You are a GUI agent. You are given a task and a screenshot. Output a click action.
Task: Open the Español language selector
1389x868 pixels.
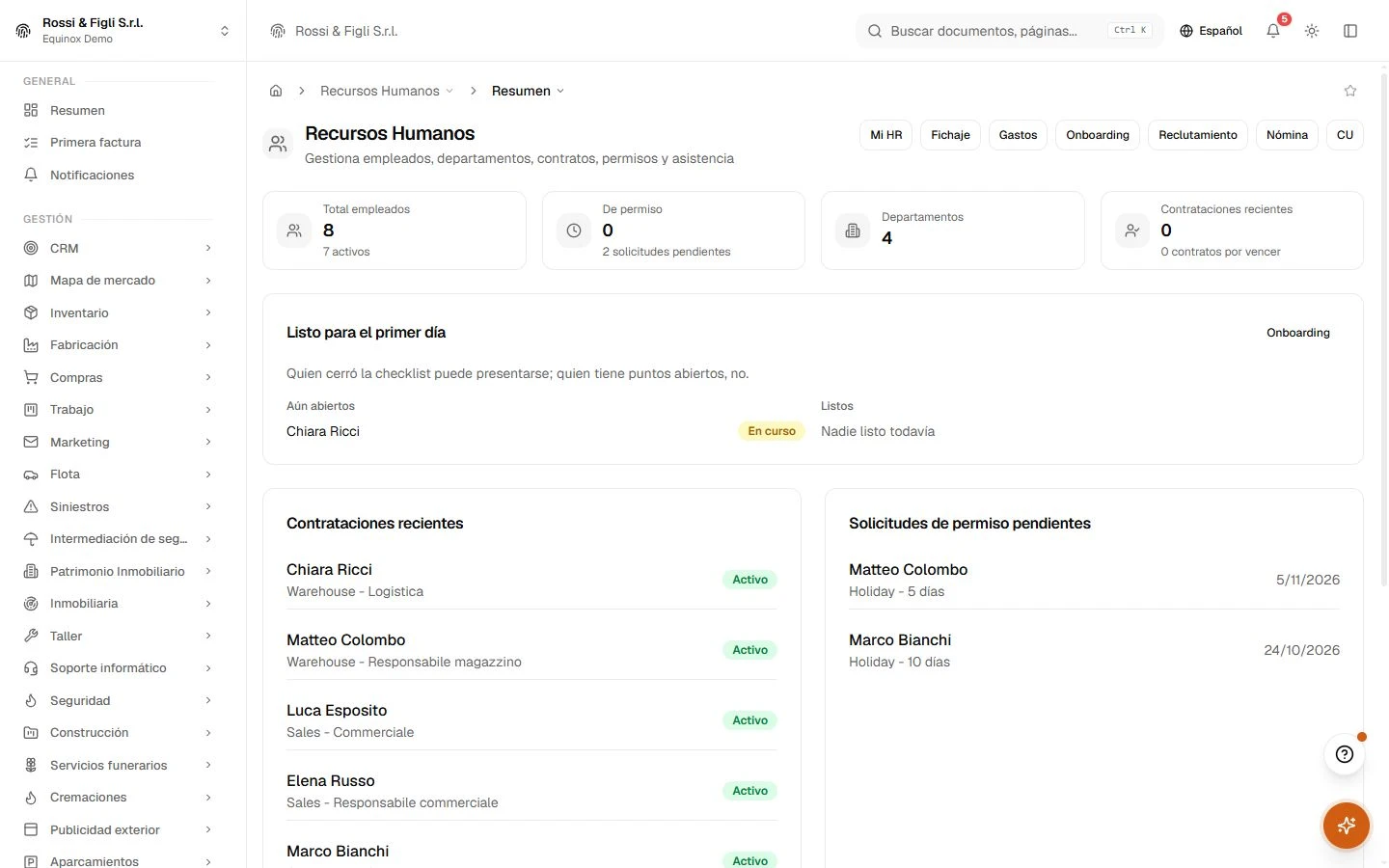pos(1211,31)
